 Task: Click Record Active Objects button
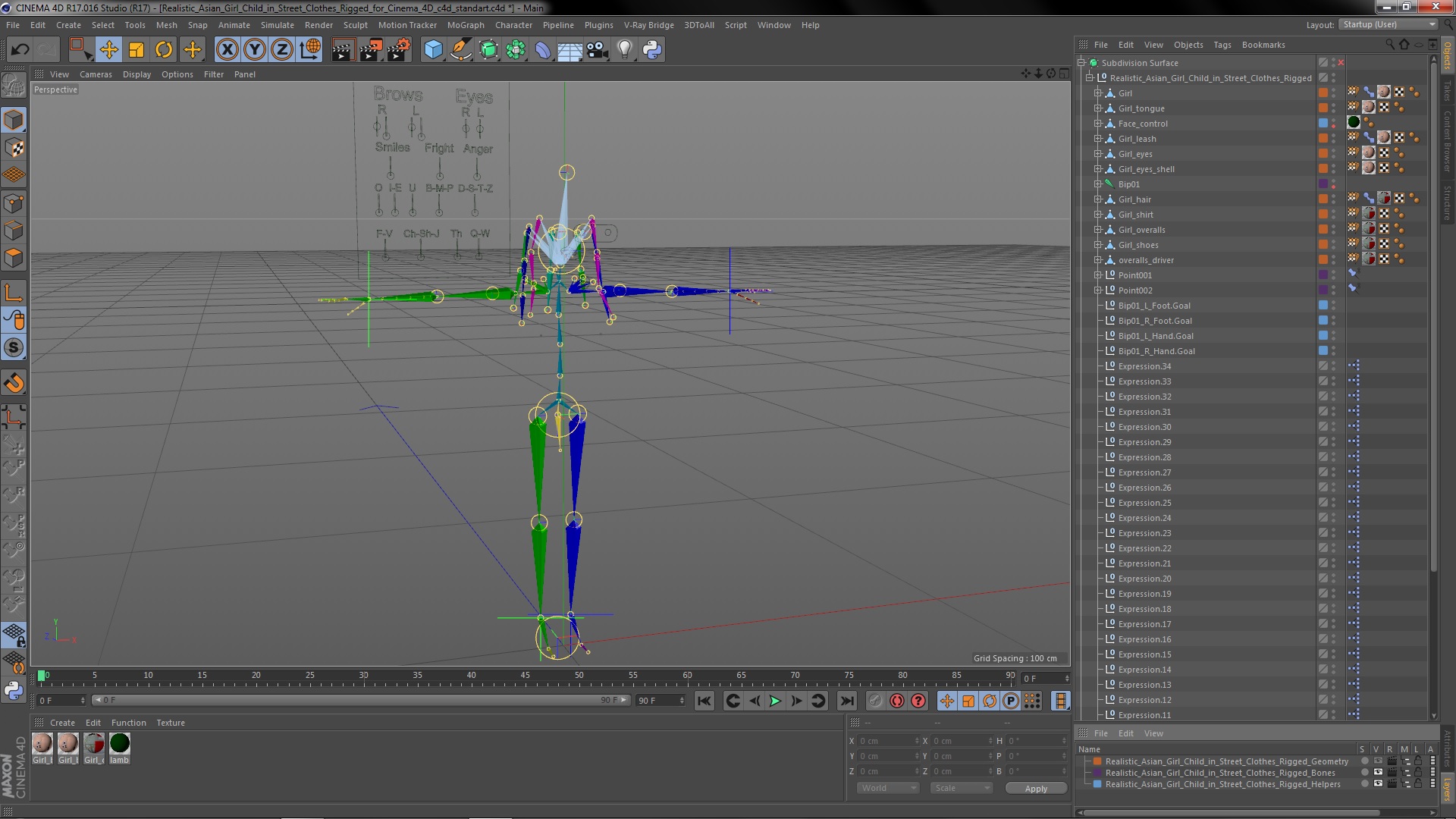pos(875,701)
